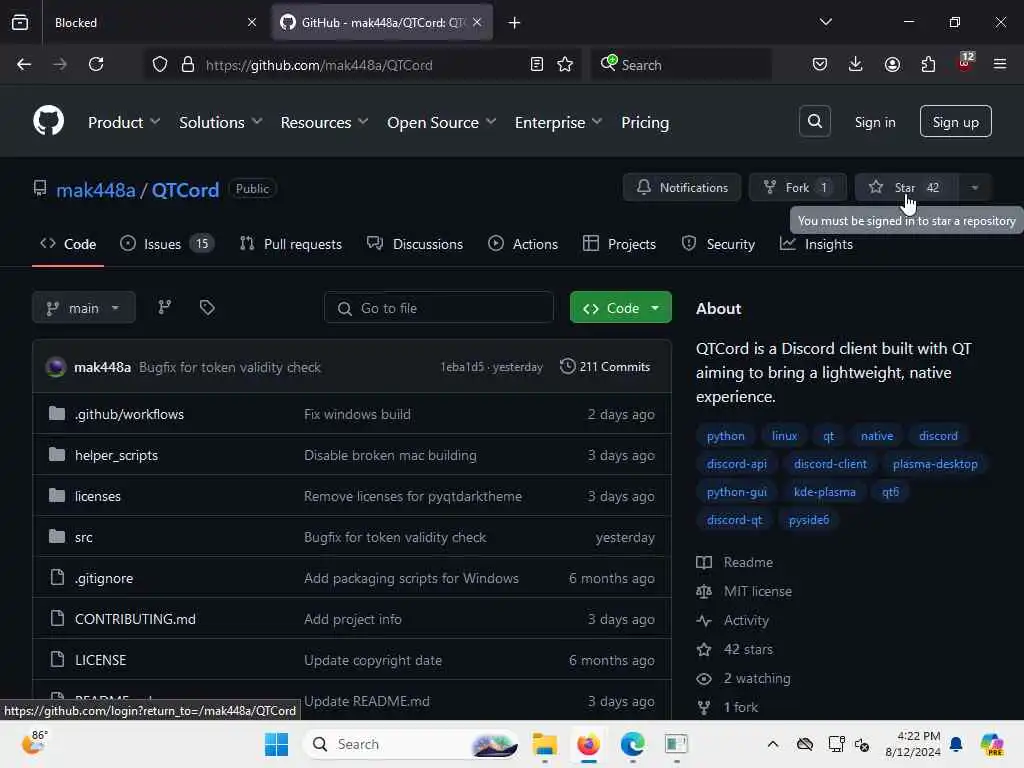Open File Explorer from taskbar
The height and width of the screenshot is (768, 1024).
tap(545, 744)
